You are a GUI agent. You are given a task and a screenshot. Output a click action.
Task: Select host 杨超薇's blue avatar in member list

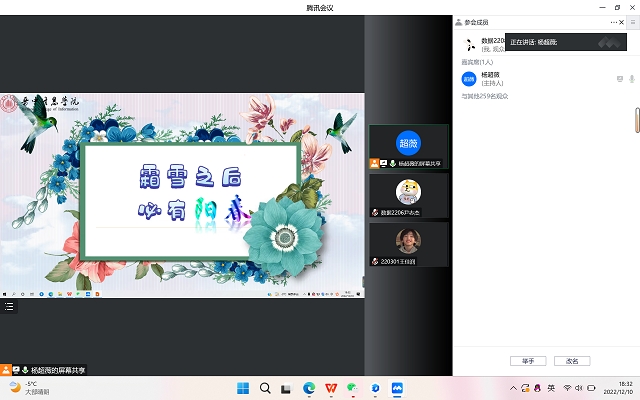coord(468,78)
